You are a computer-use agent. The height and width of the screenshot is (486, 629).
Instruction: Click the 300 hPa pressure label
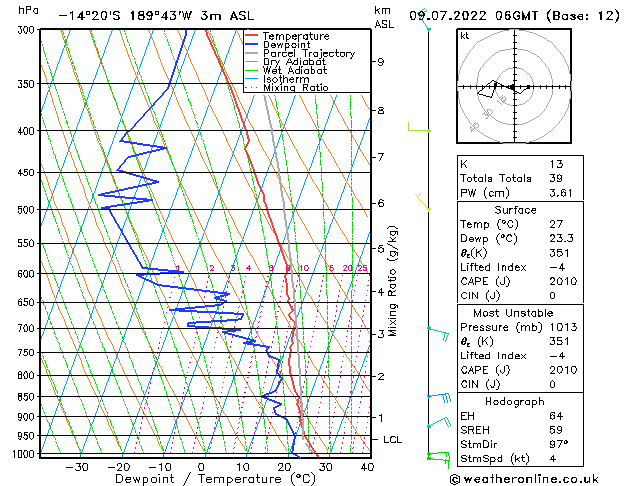point(28,30)
